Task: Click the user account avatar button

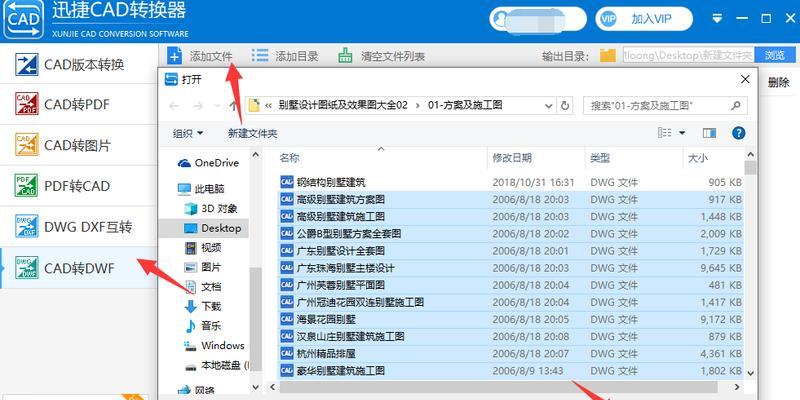Action: click(x=538, y=19)
